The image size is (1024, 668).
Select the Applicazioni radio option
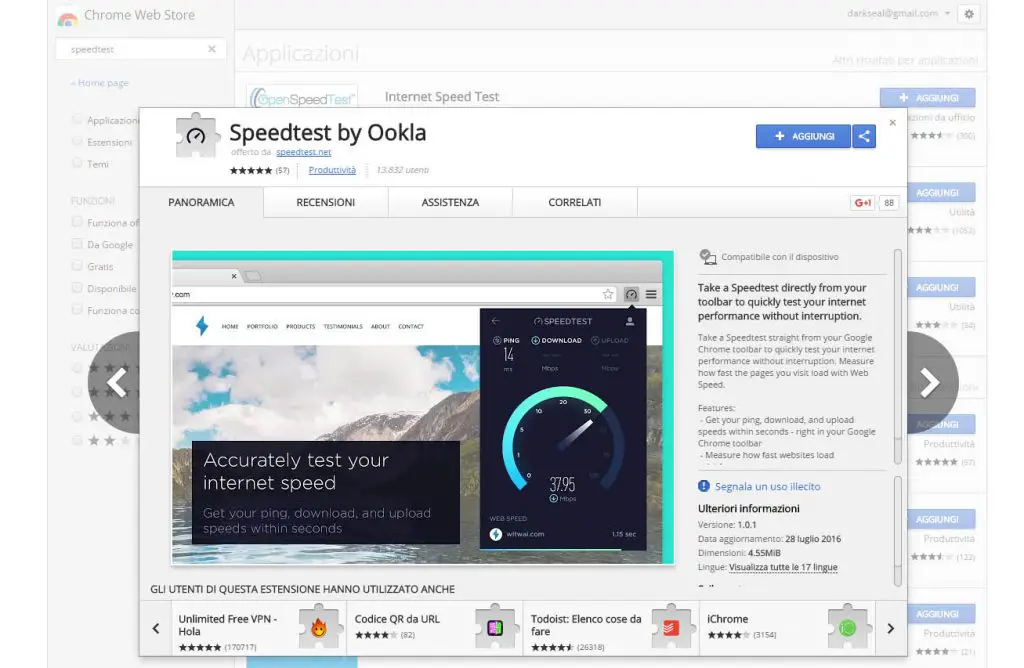77,119
